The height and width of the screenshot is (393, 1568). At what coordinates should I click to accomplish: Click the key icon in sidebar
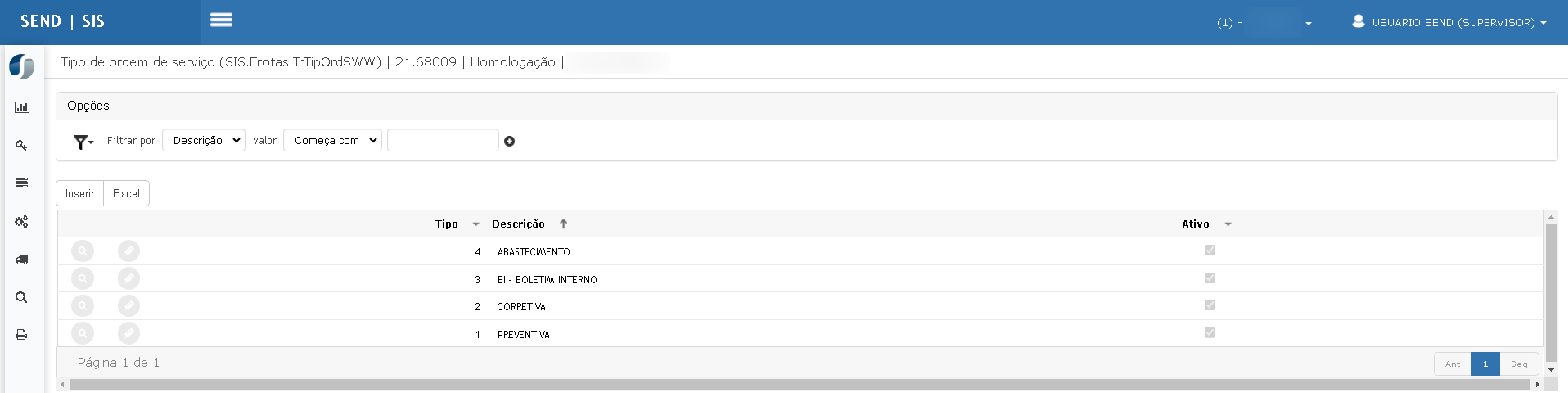click(21, 146)
